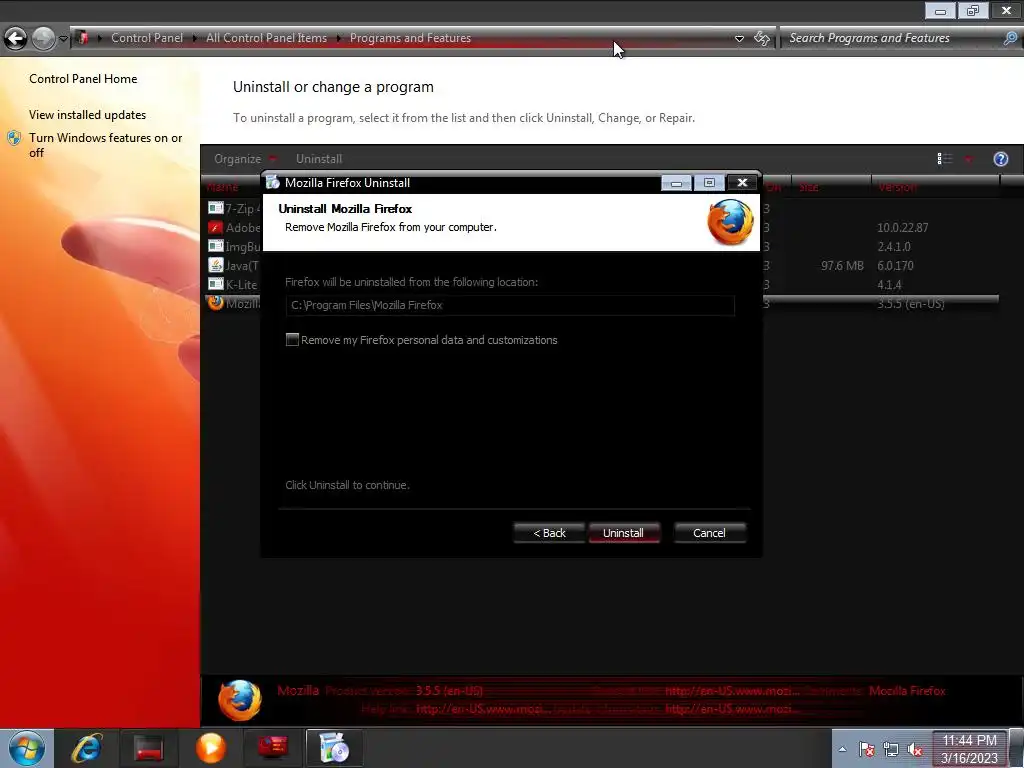Click the 97.6 MB size cell

[842, 265]
